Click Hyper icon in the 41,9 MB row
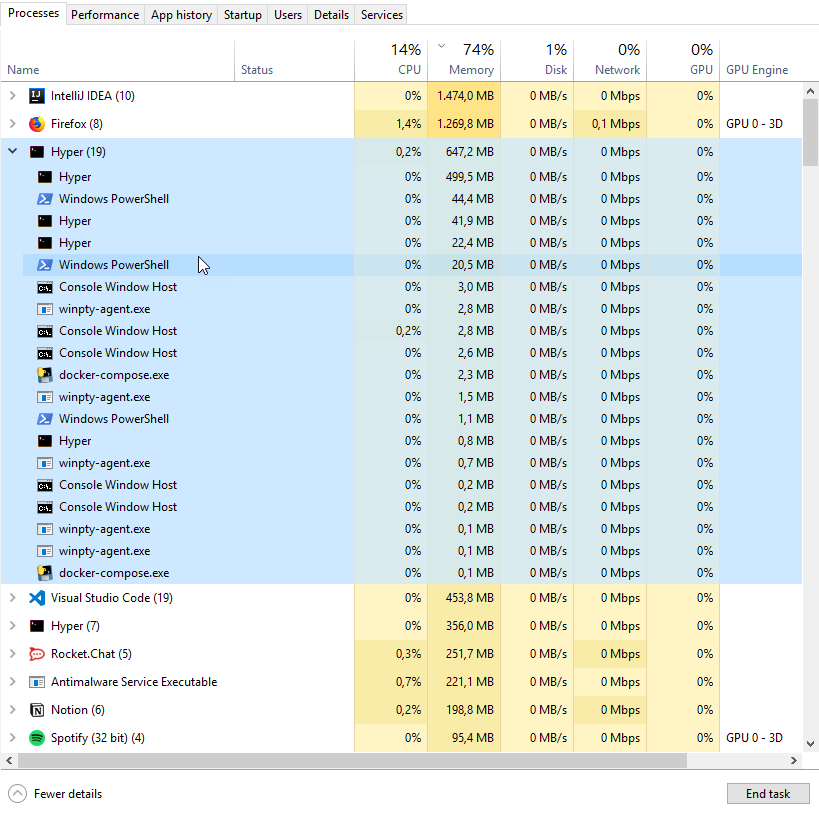The height and width of the screenshot is (818, 819). (x=45, y=221)
